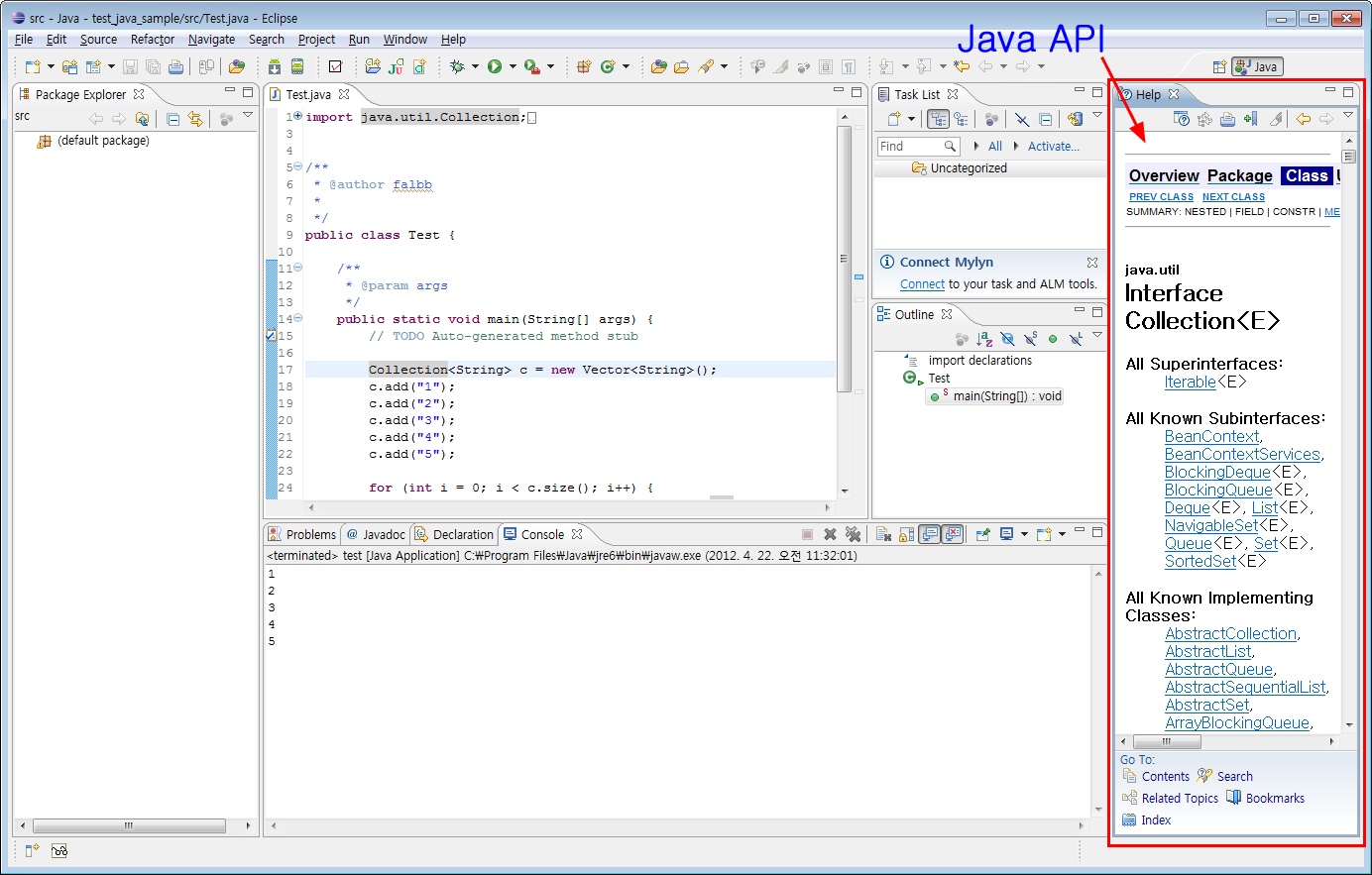Collapse the main method fold on line 14
Image resolution: width=1372 pixels, height=875 pixels.
tap(297, 318)
